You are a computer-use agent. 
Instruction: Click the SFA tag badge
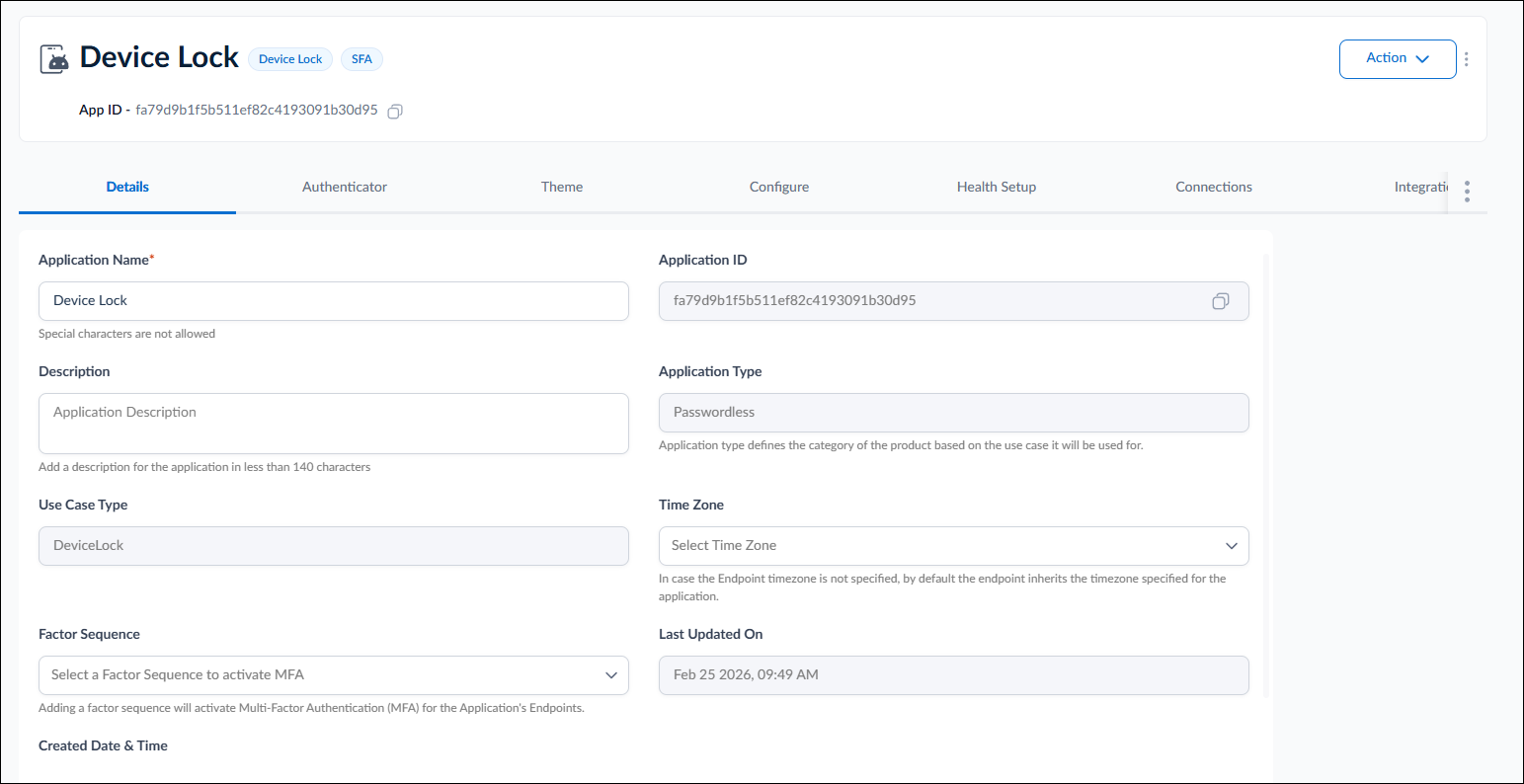tap(361, 59)
